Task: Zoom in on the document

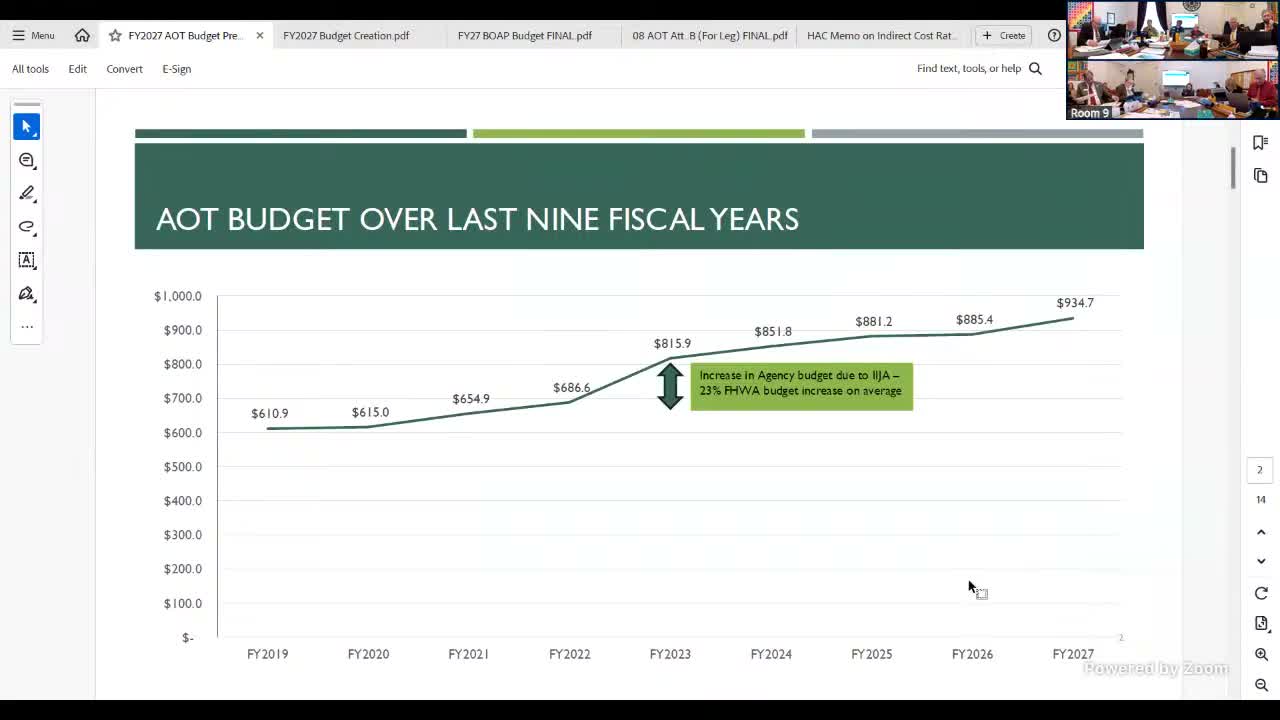Action: tap(1261, 654)
